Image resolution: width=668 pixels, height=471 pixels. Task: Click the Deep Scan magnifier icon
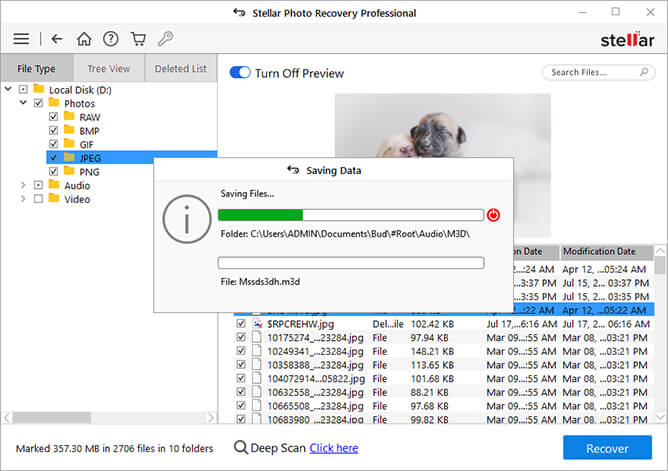[241, 448]
